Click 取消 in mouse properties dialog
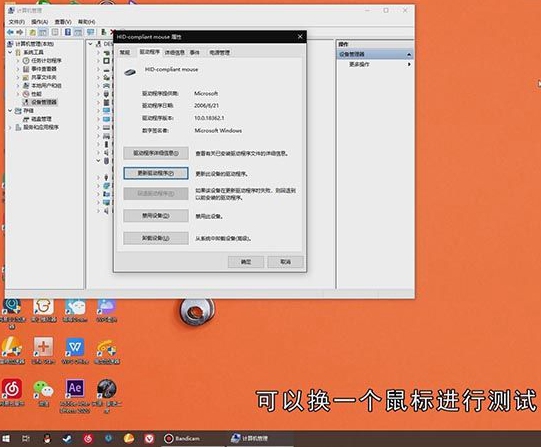Viewport: 541px width, 447px height. (285, 262)
